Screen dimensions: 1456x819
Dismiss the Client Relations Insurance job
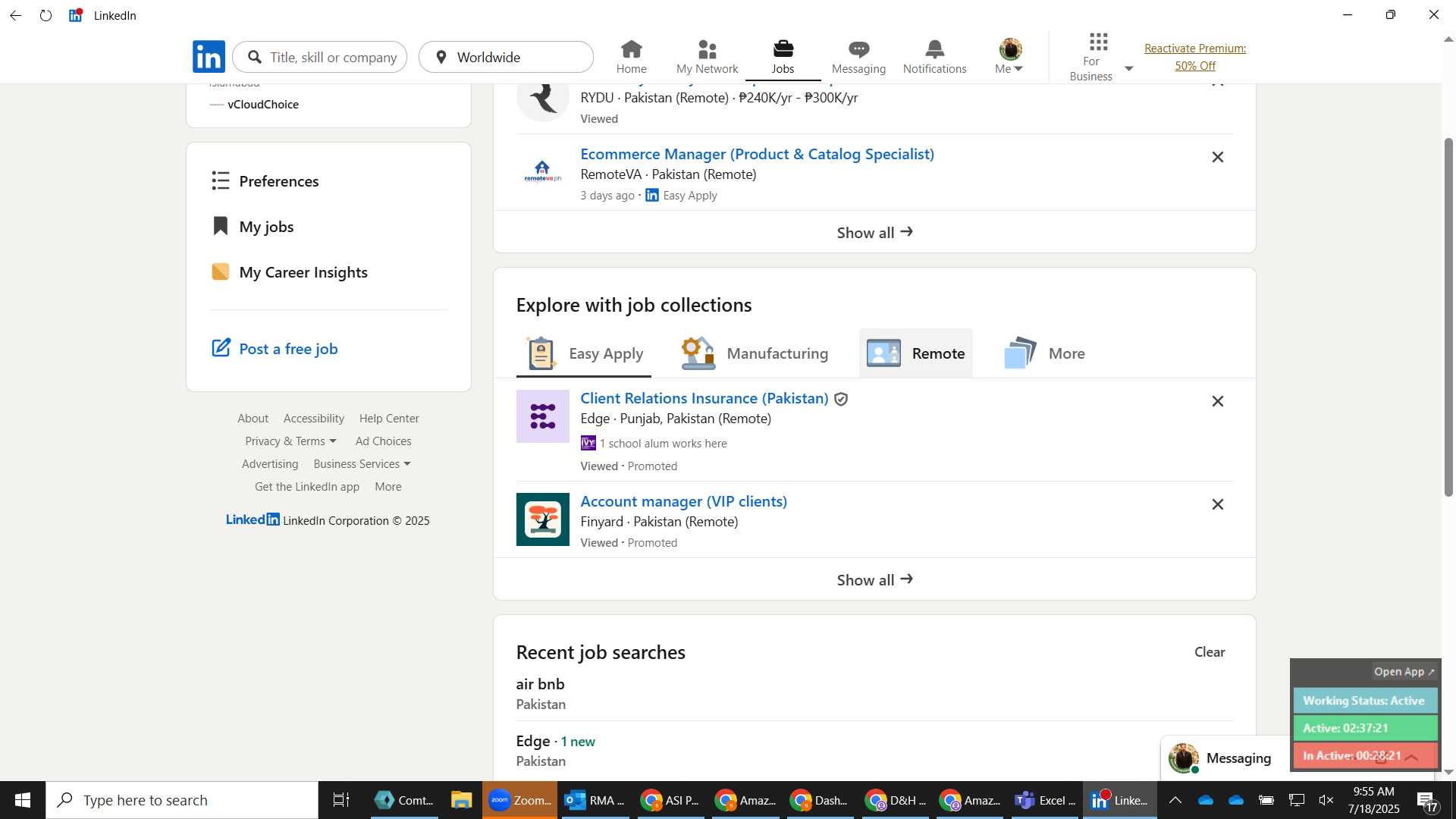pyautogui.click(x=1217, y=401)
